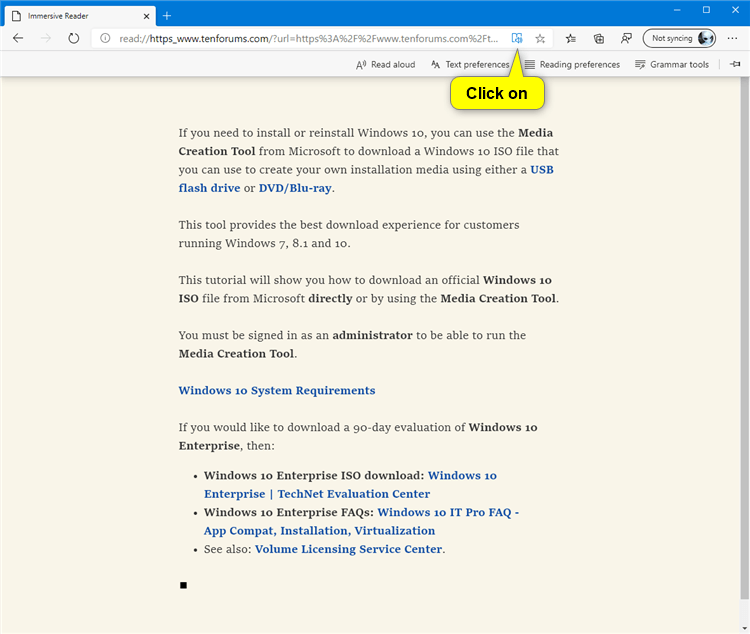750x634 pixels.
Task: Click the feedback person icon
Action: (x=626, y=38)
